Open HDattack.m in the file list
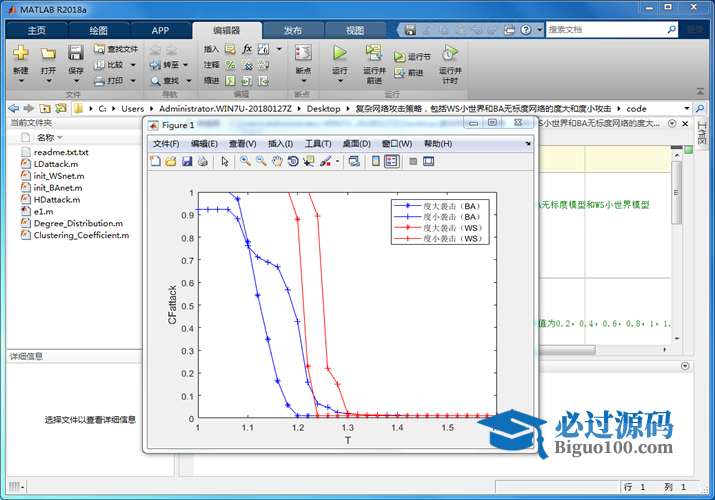The height and width of the screenshot is (500, 715). click(57, 200)
